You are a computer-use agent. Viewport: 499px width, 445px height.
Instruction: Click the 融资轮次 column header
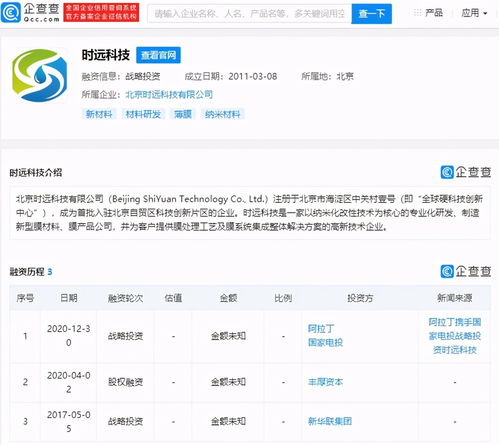125,298
